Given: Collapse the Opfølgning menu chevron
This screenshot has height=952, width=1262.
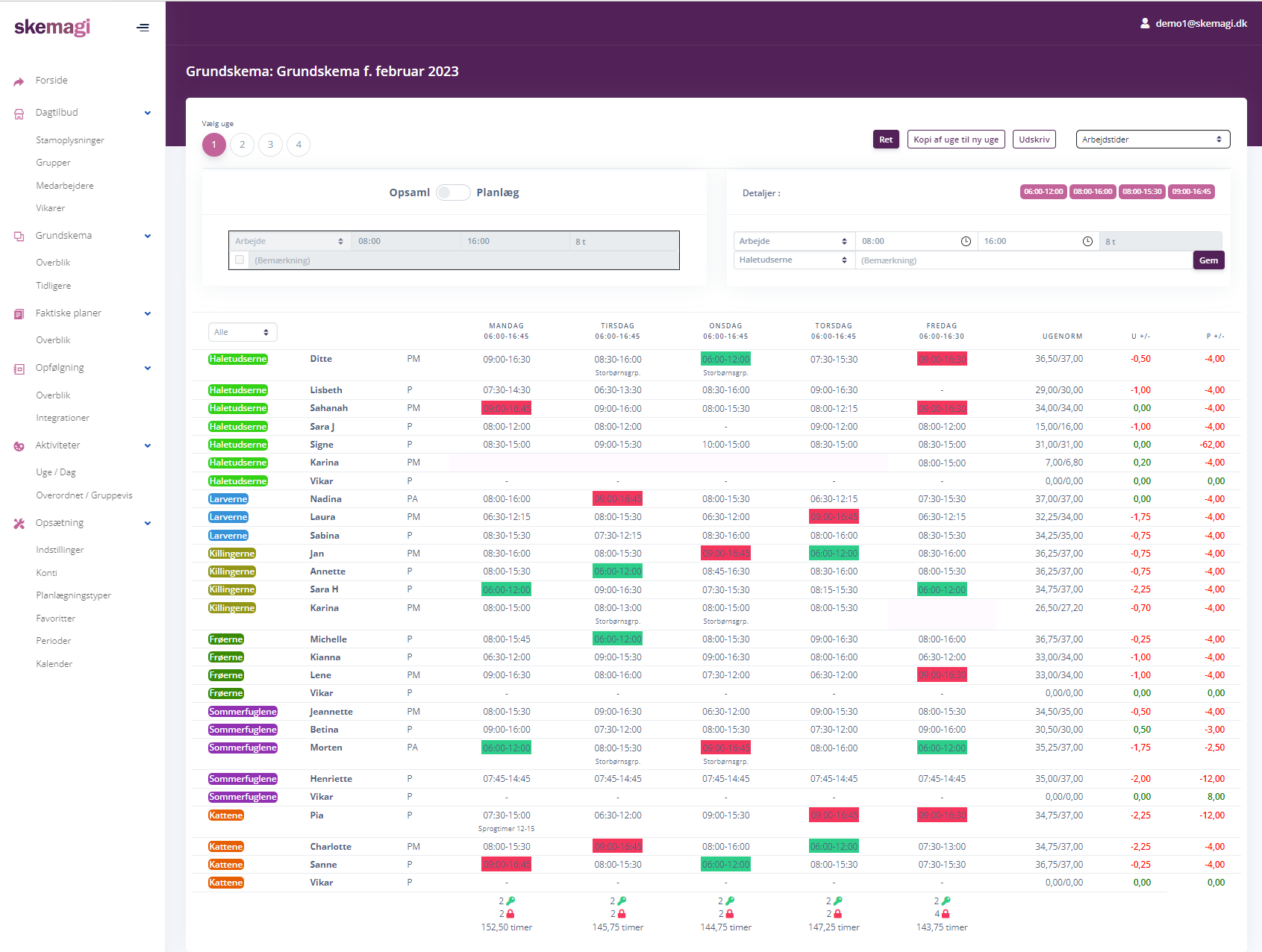Looking at the screenshot, I should pos(148,369).
